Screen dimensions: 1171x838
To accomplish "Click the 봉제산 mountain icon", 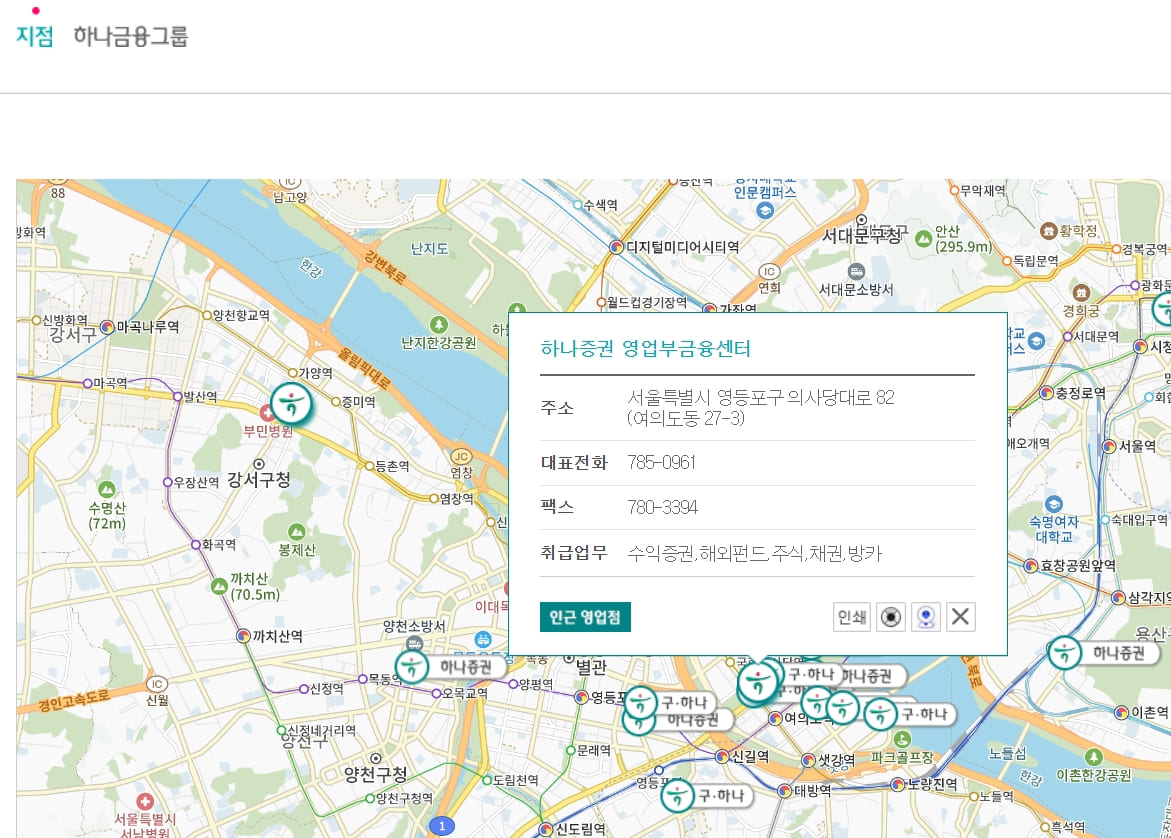I will point(296,532).
